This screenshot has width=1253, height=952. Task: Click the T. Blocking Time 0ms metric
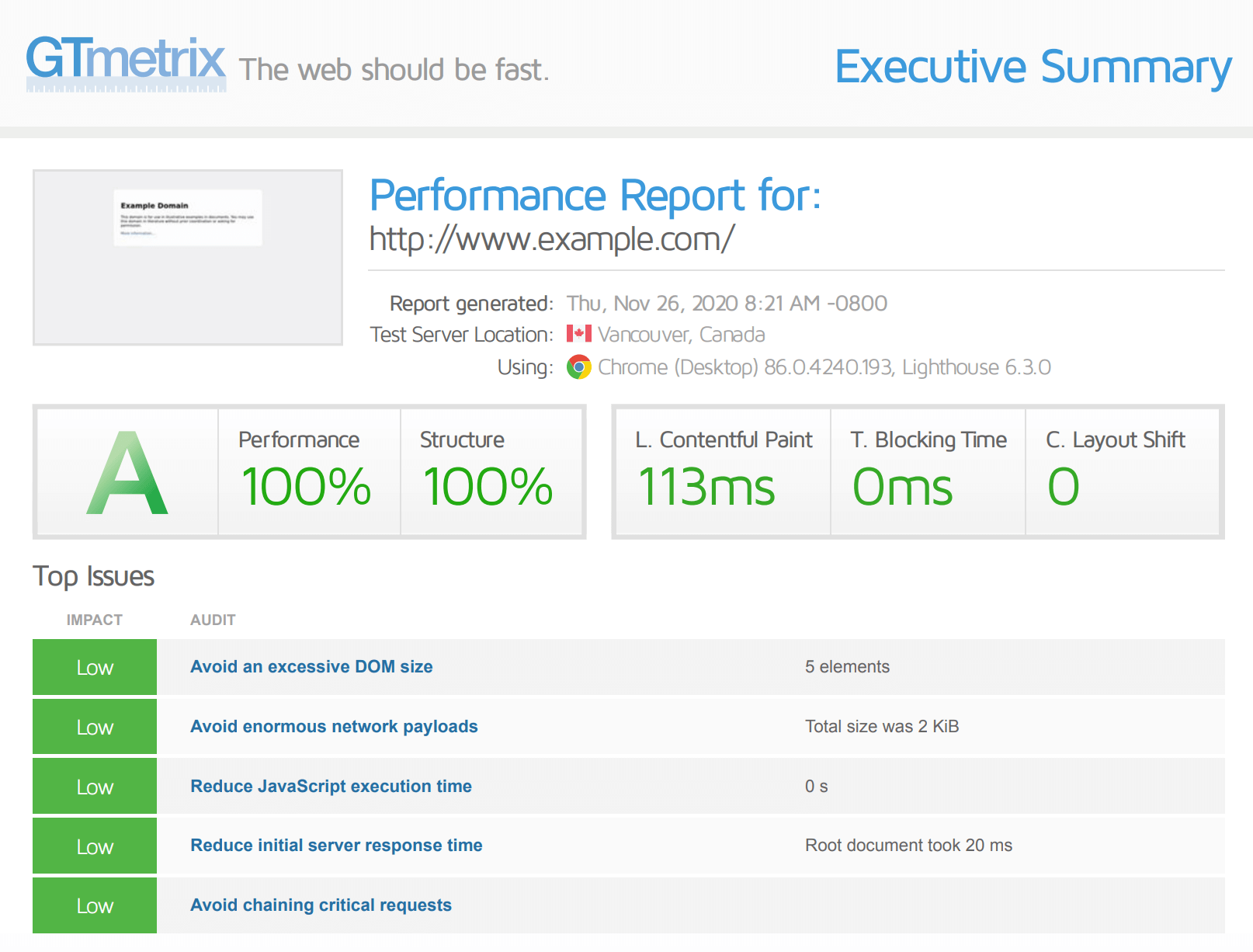pos(902,487)
